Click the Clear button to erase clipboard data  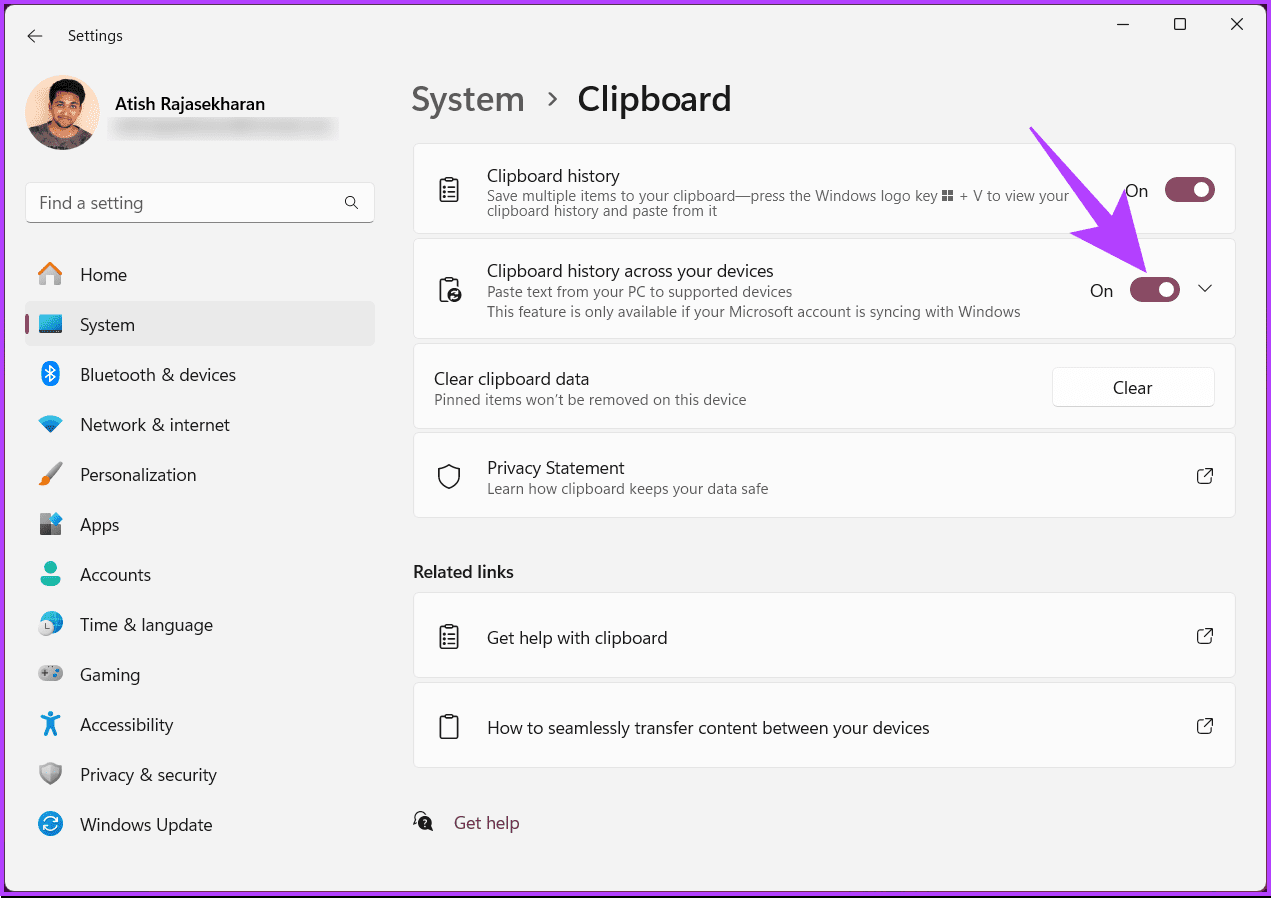pyautogui.click(x=1132, y=387)
